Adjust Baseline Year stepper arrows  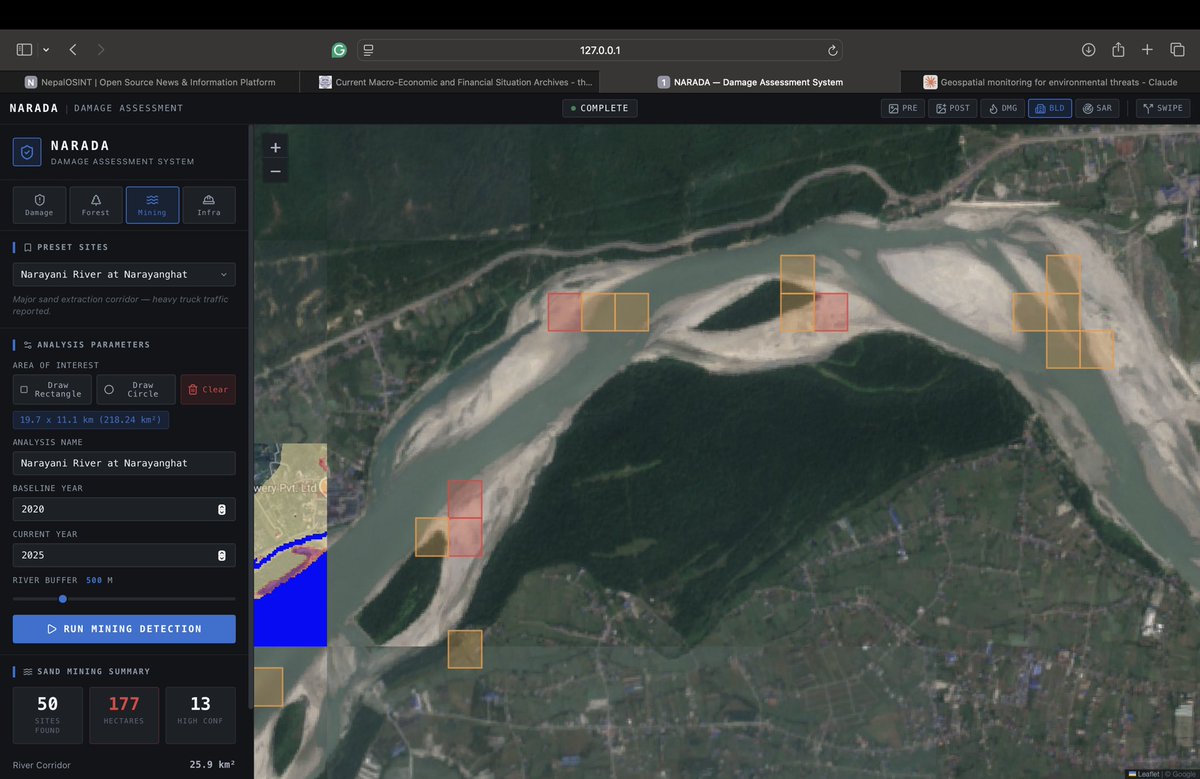222,509
